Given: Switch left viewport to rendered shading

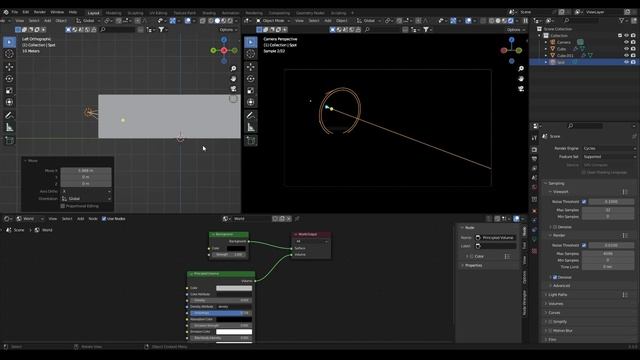Looking at the screenshot, I should pos(230,20).
